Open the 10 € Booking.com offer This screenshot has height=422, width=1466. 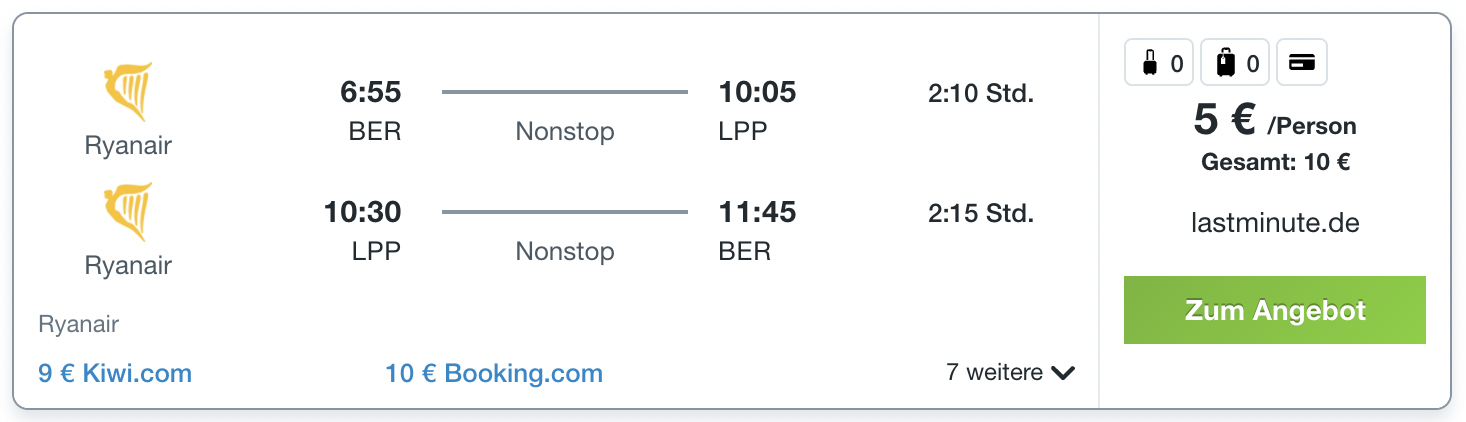tap(494, 374)
